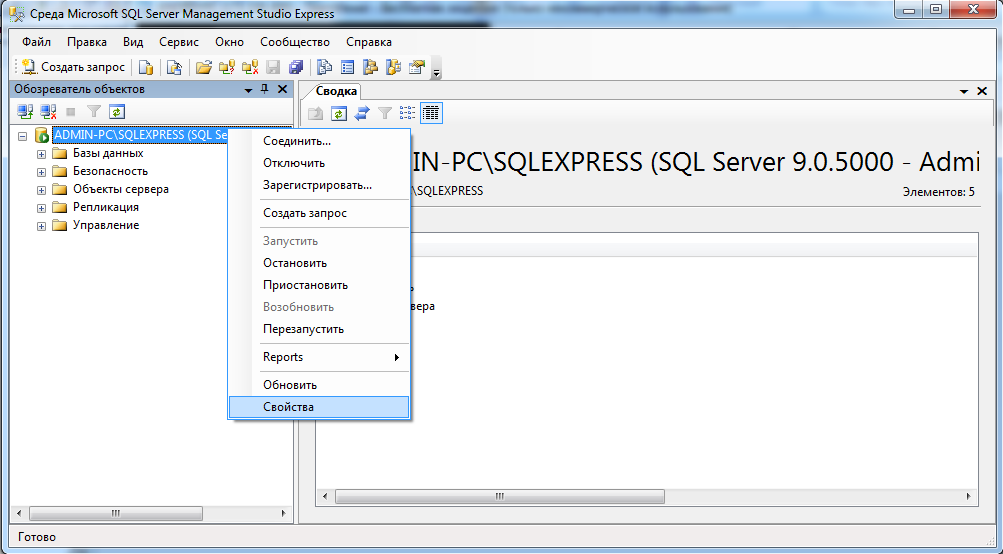Viewport: 1003px width, 554px height.
Task: Click the disconnect icon in Обозреватель объектов toolbar
Action: pyautogui.click(x=48, y=112)
